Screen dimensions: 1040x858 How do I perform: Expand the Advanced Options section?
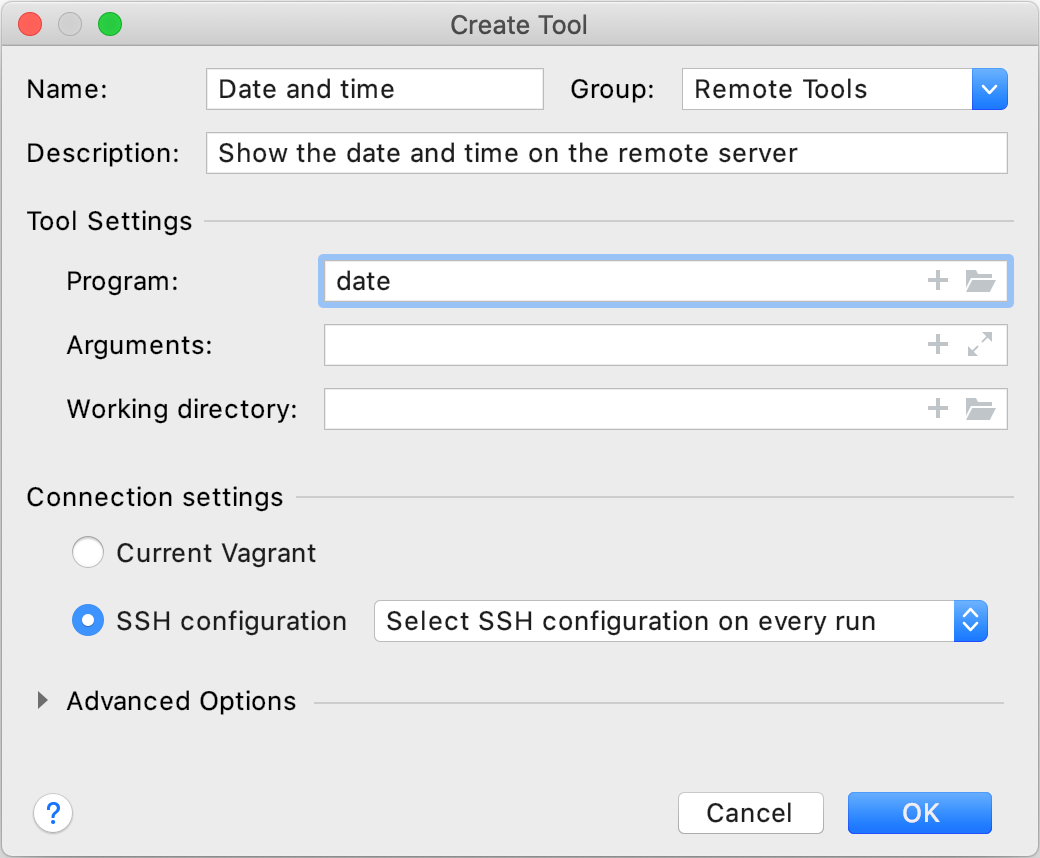(x=42, y=700)
